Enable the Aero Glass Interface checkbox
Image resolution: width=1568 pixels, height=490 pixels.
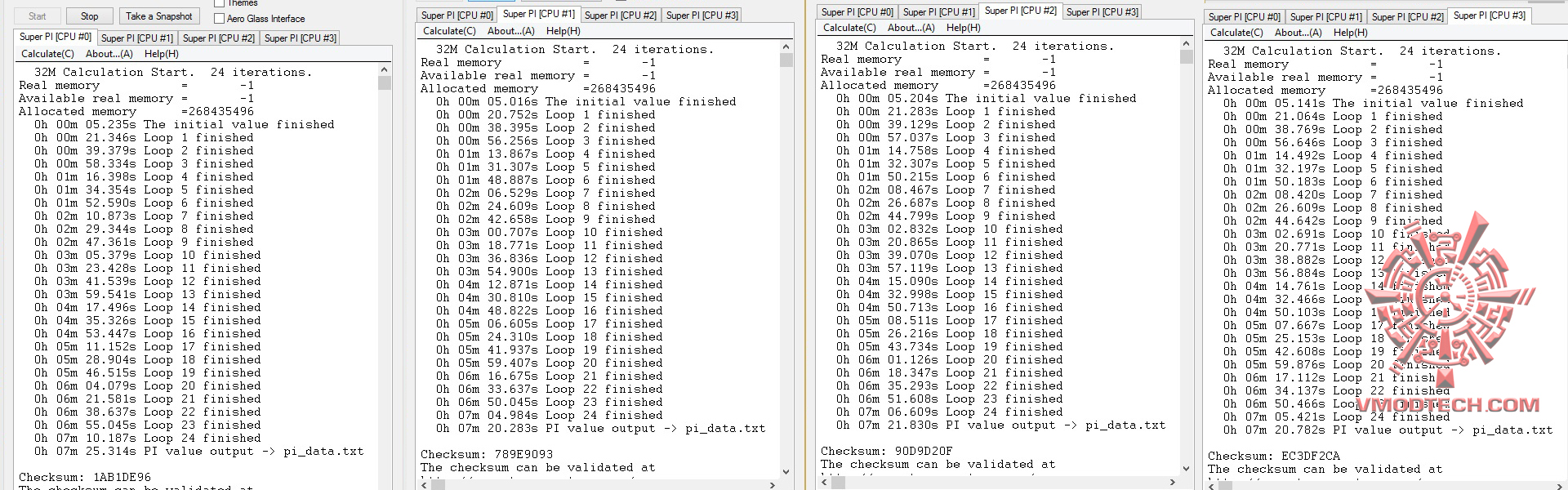click(x=219, y=18)
